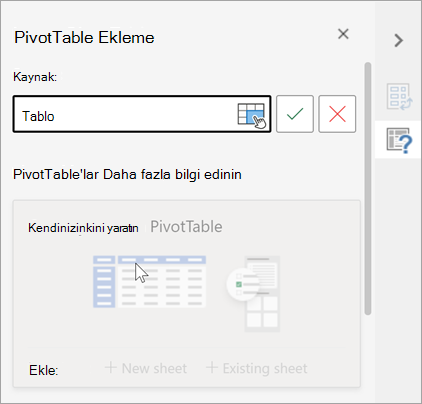Insert PivotTable into Existing sheet
The height and width of the screenshot is (404, 422).
click(257, 368)
